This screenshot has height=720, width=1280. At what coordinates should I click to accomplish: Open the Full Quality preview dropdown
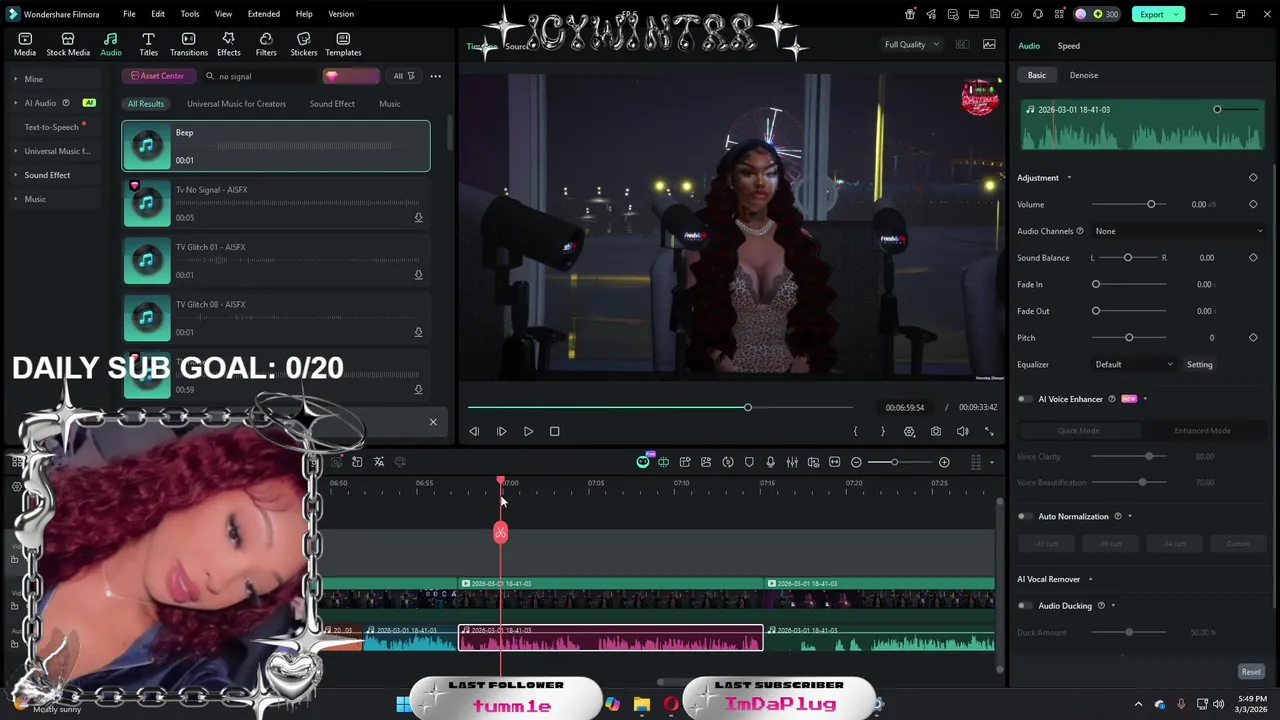912,44
